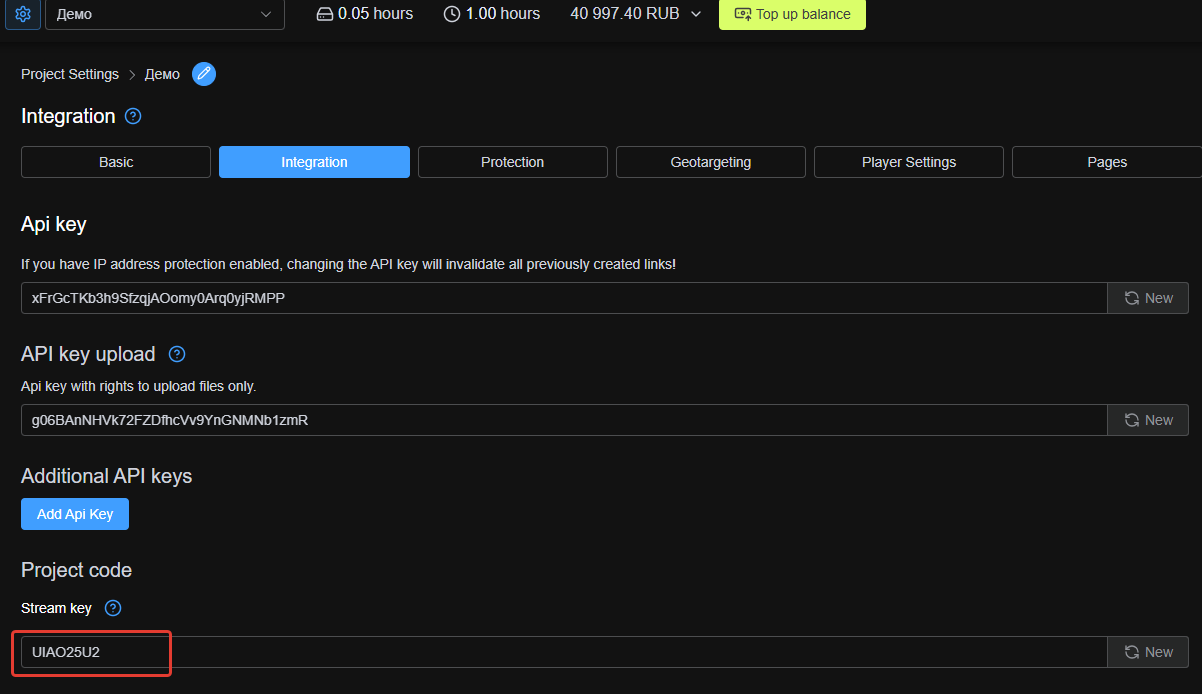Screen dimensions: 1202x694
Task: Go to the Geotargeting tab
Action: click(711, 162)
